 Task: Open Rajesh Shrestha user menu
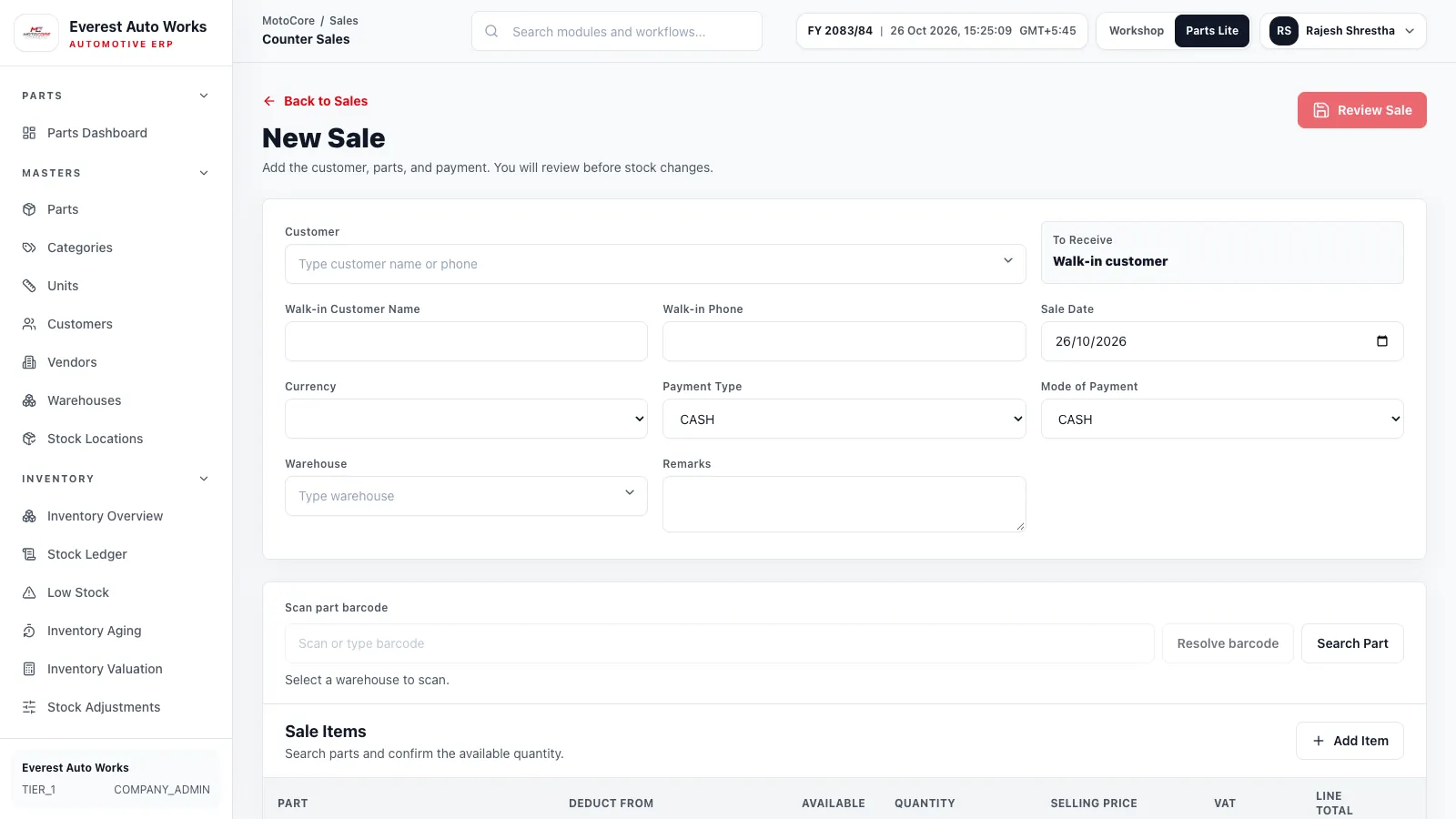tap(1343, 31)
